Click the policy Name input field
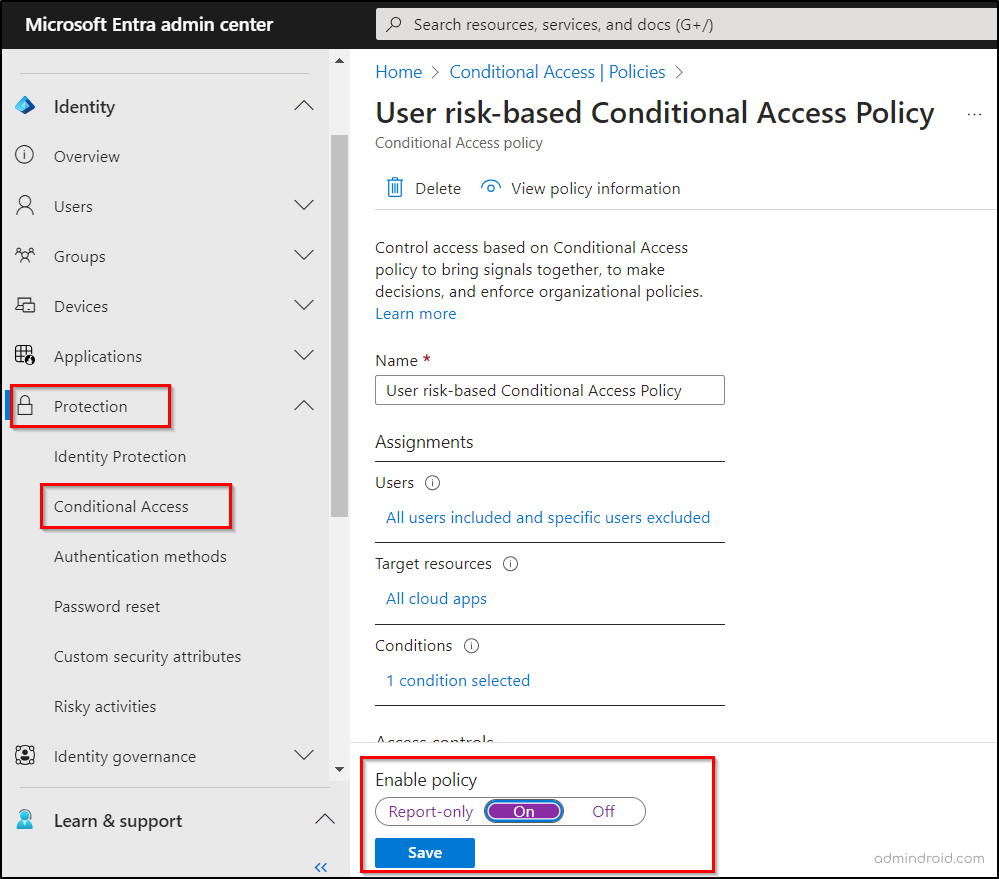The height and width of the screenshot is (879, 999). tap(549, 390)
